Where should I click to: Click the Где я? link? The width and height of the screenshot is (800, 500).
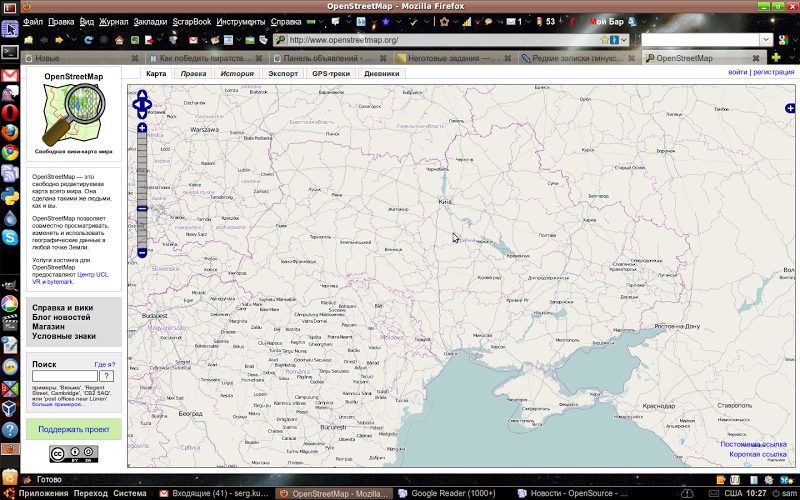(105, 364)
